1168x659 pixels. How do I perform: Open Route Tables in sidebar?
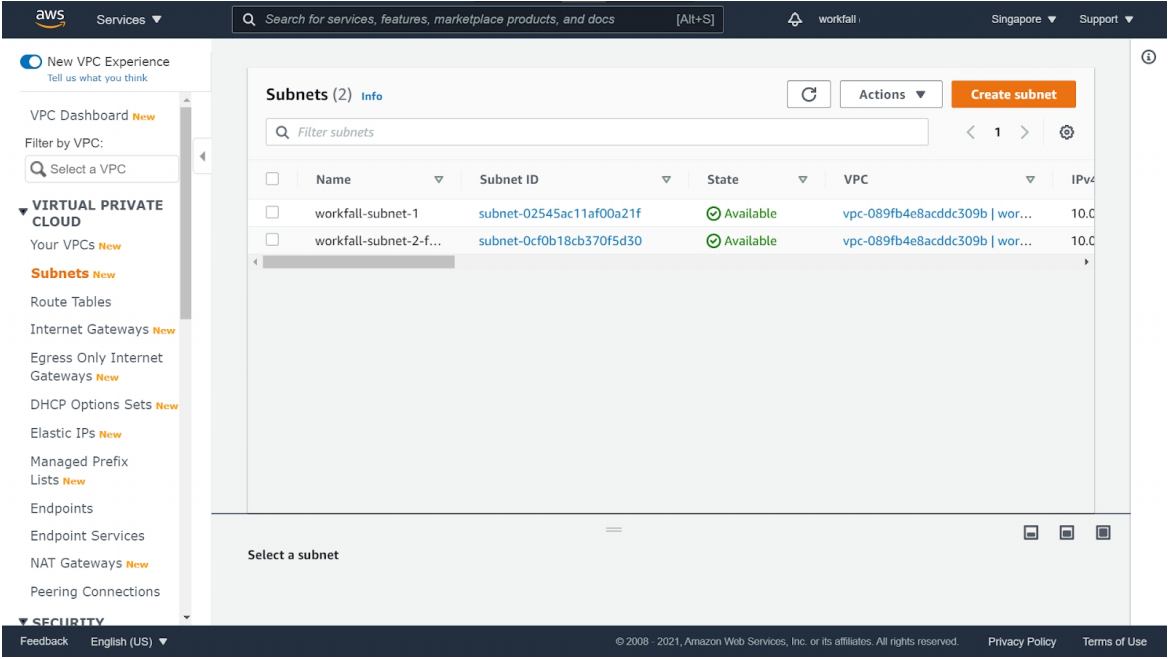(x=71, y=301)
